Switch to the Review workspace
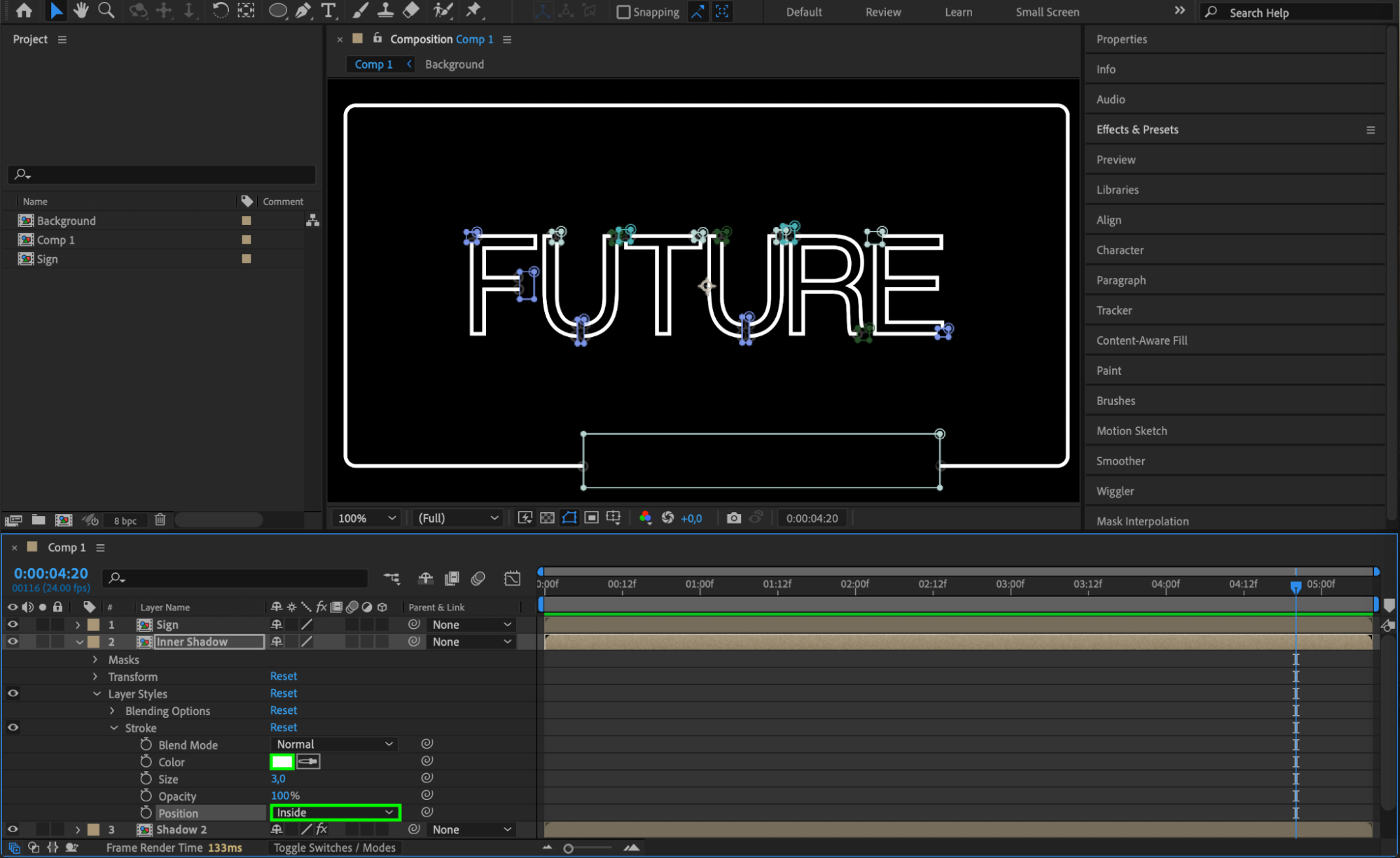This screenshot has height=858, width=1400. click(x=883, y=12)
